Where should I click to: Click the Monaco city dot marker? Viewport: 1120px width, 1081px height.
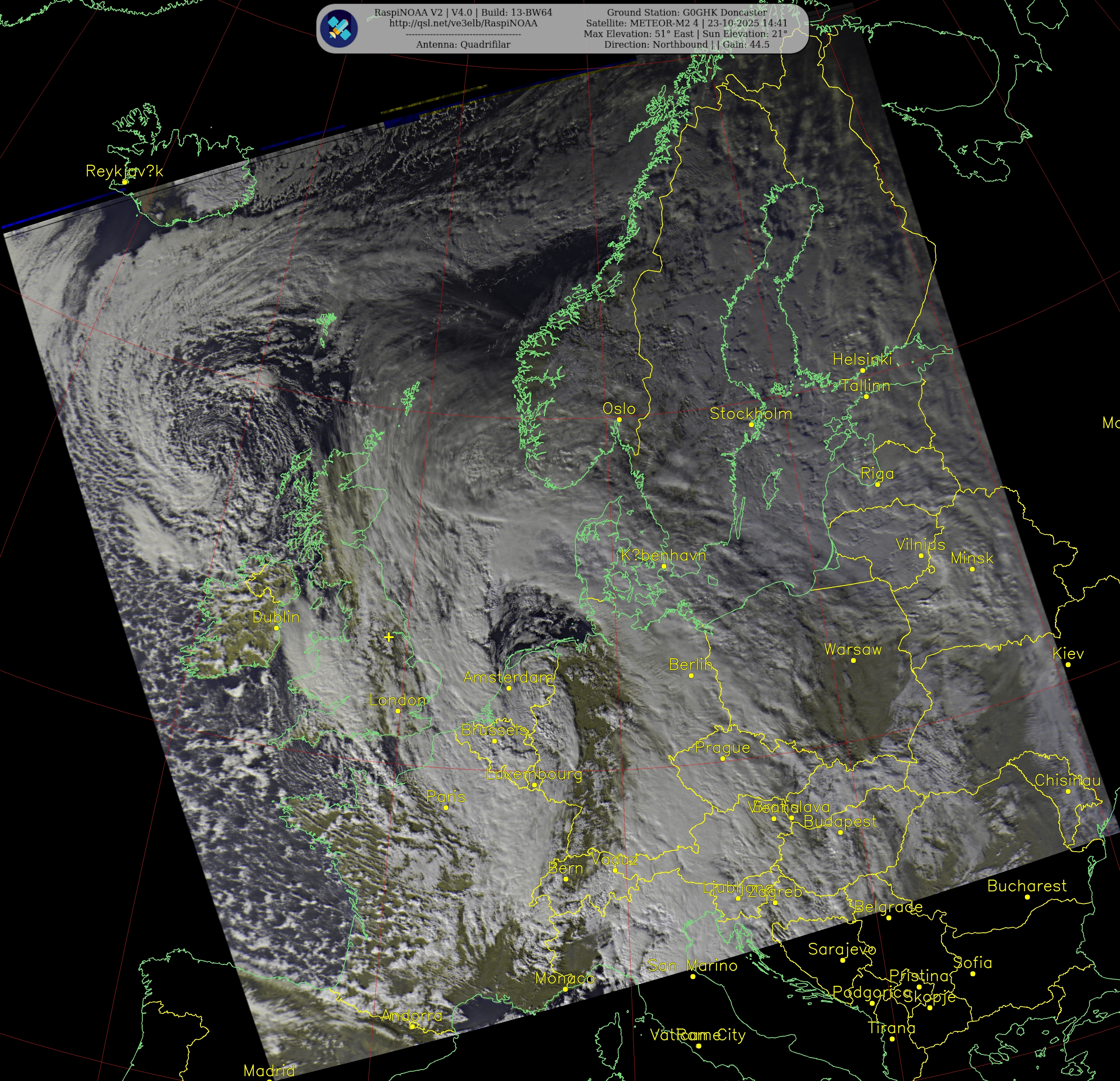(565, 989)
